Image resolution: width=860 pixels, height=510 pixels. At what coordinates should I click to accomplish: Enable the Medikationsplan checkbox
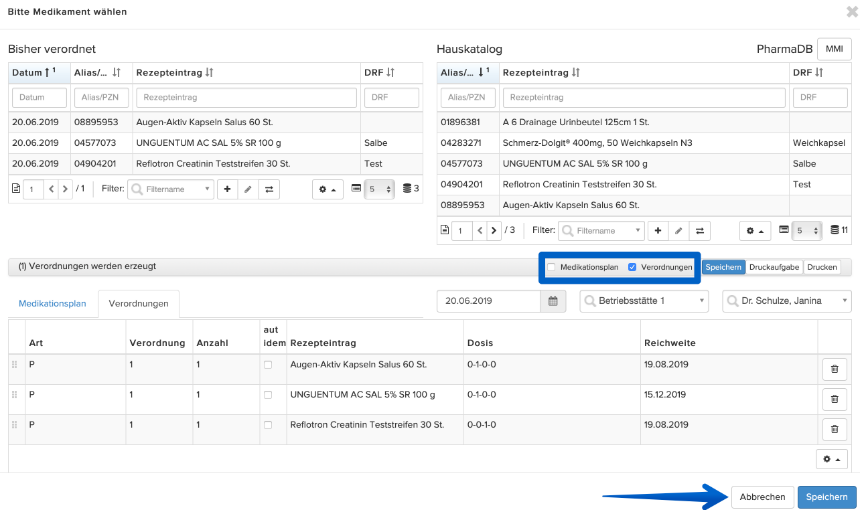click(551, 267)
